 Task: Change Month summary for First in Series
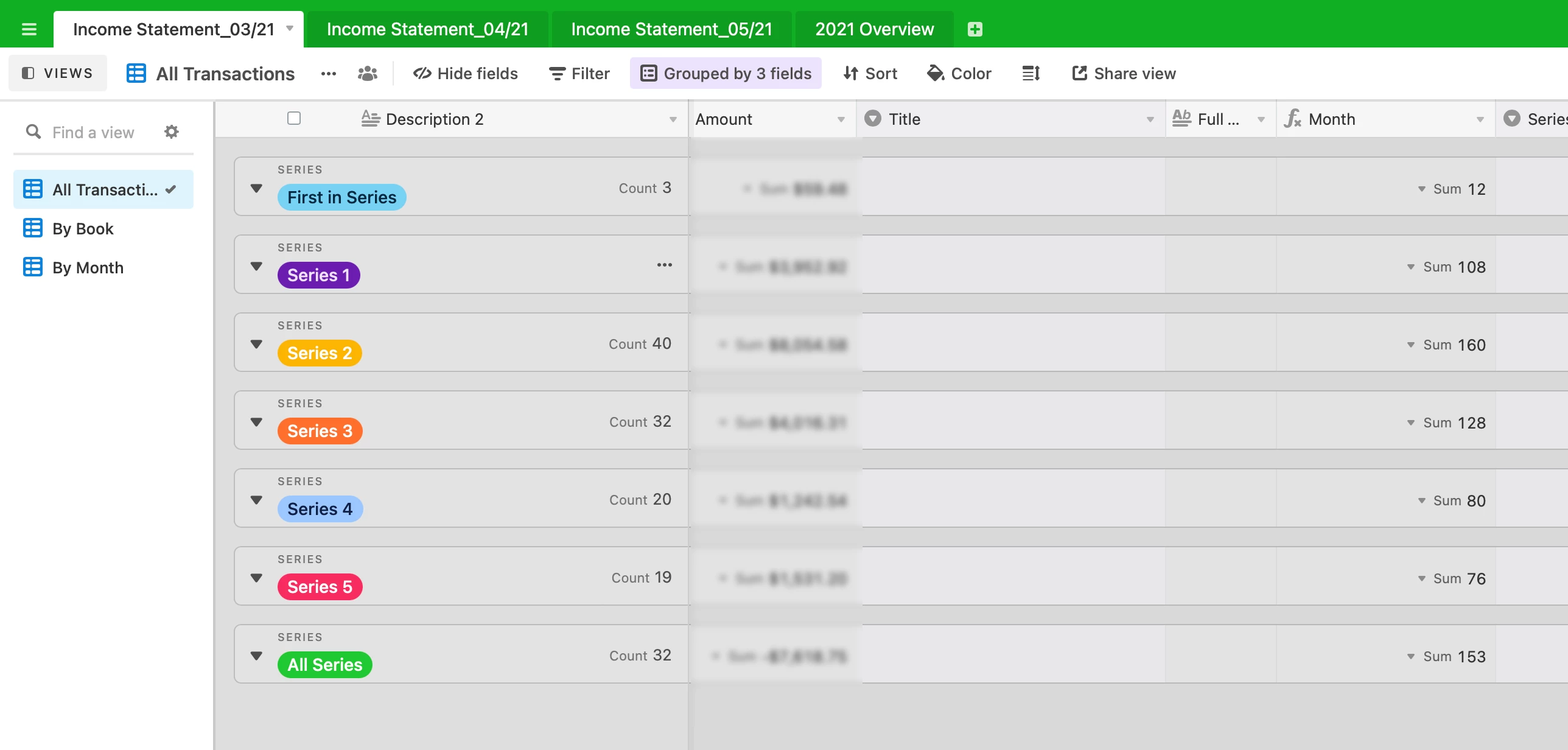click(x=1451, y=189)
